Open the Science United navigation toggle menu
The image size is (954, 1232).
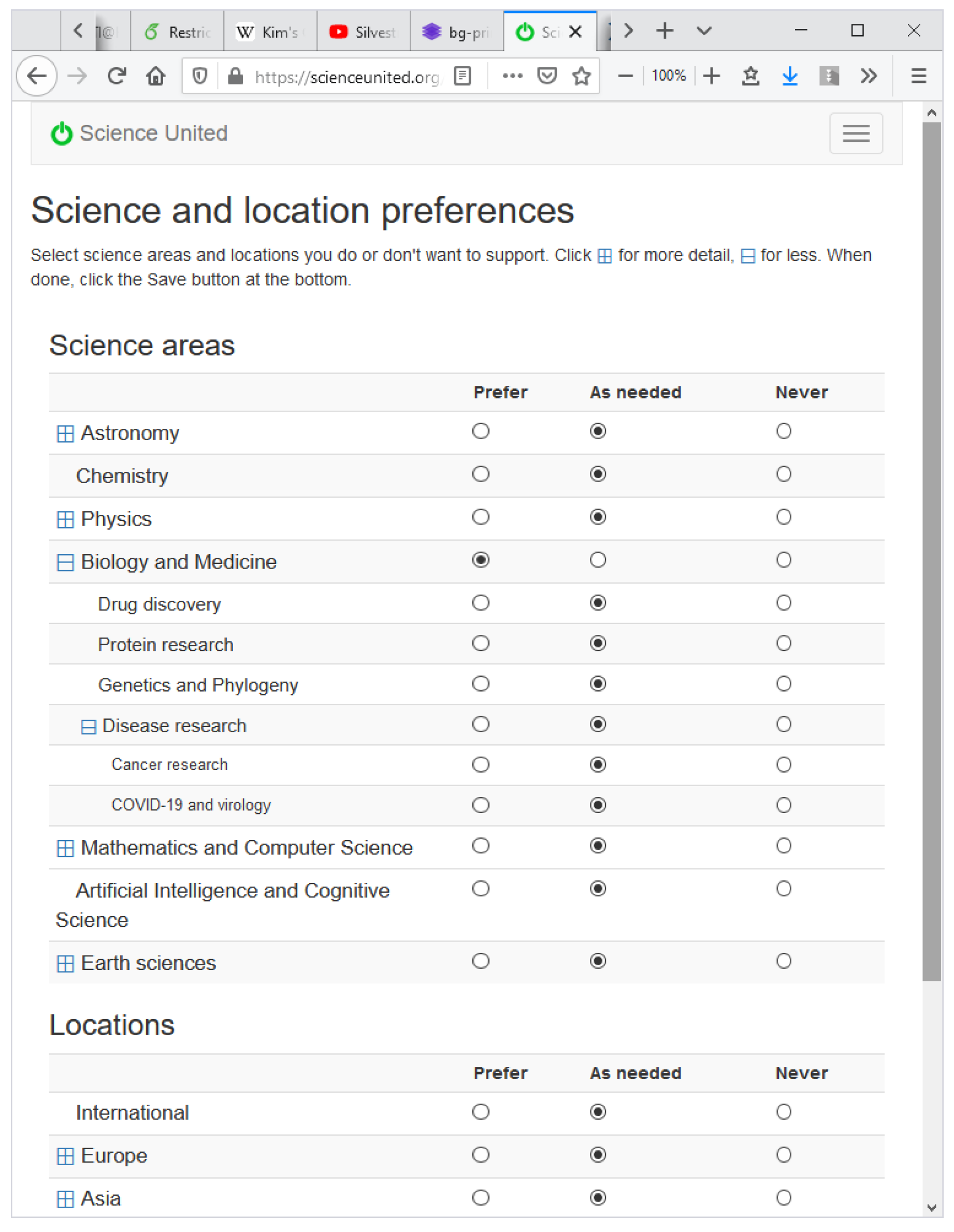pos(855,134)
